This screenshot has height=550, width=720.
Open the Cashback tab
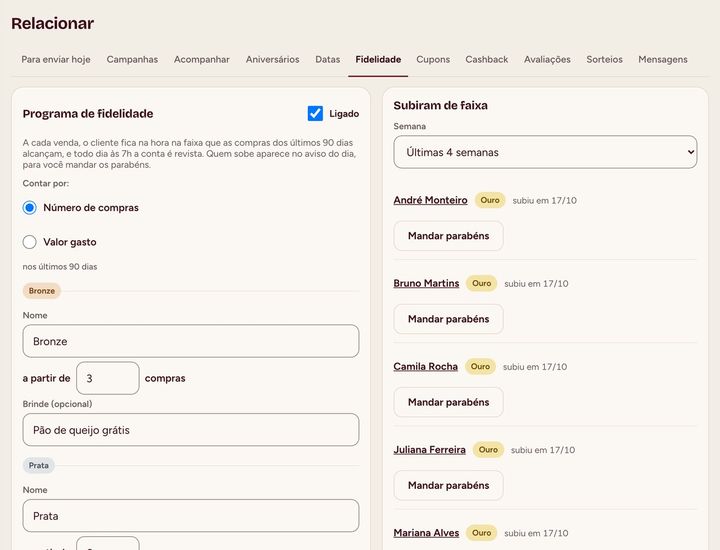(487, 59)
